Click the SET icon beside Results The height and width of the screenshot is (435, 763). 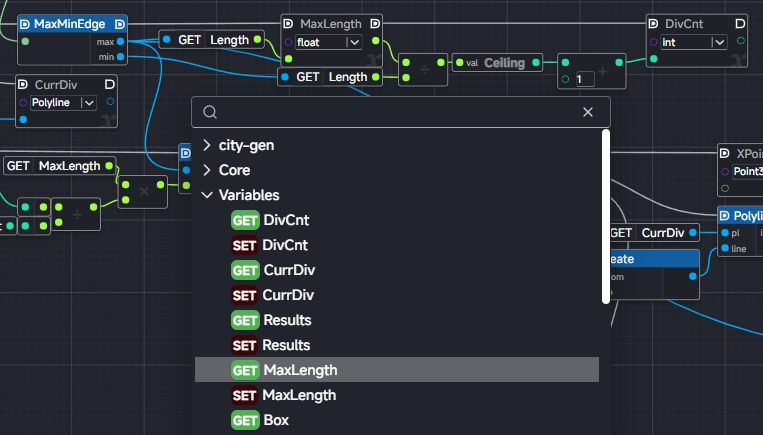(245, 345)
